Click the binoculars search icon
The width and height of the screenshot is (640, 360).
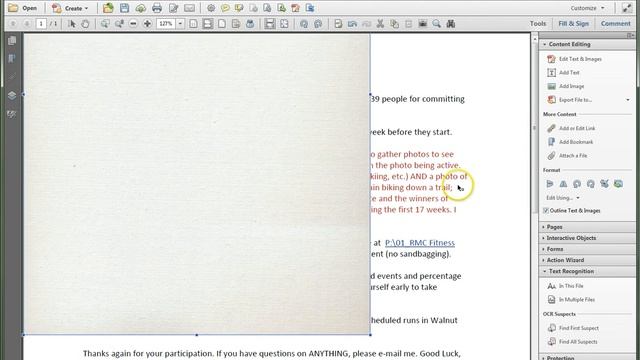[x=451, y=24]
